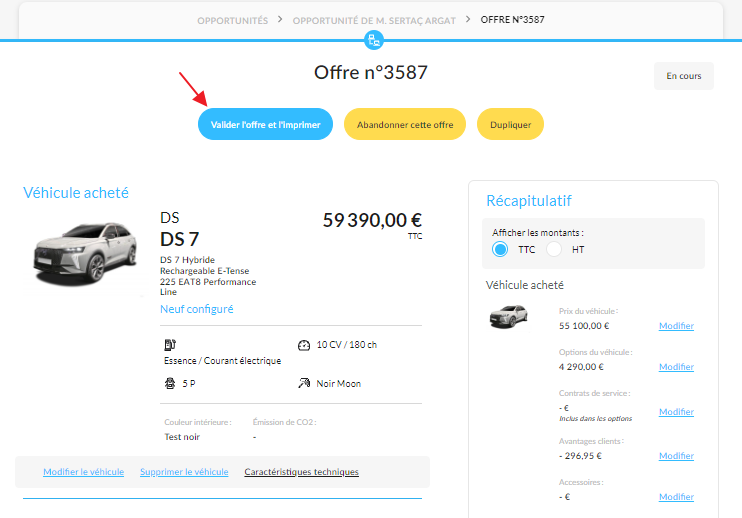Click the - 296,95 € client advantage value

click(x=580, y=456)
